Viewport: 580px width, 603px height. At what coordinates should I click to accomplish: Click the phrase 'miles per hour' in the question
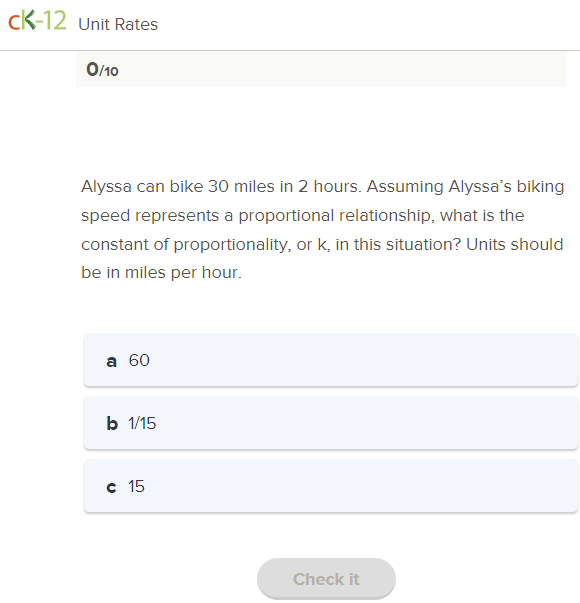pyautogui.click(x=182, y=273)
